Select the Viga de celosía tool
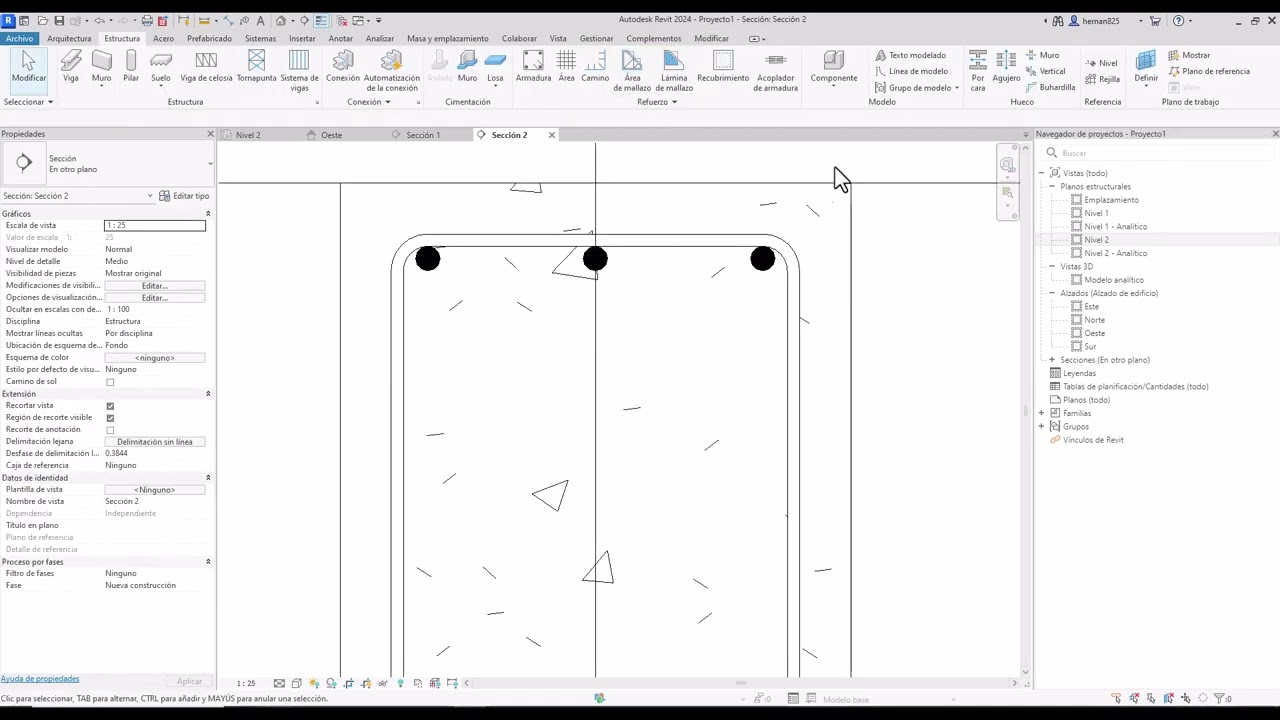Viewport: 1280px width, 720px height. pyautogui.click(x=206, y=67)
